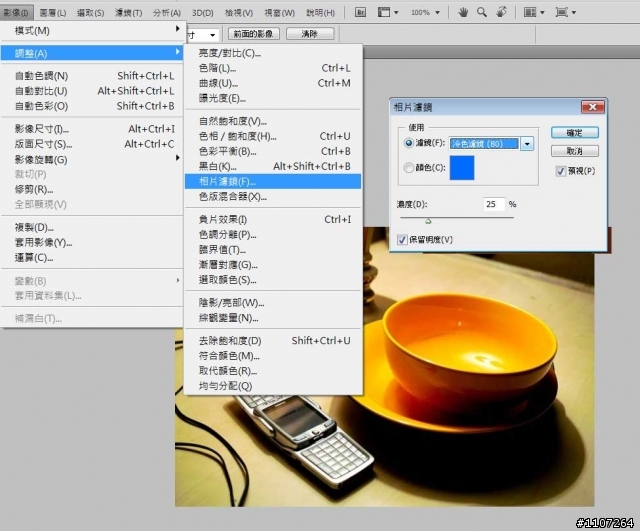
Task: Choose 自動色調(N) menu item
Action: [91, 76]
